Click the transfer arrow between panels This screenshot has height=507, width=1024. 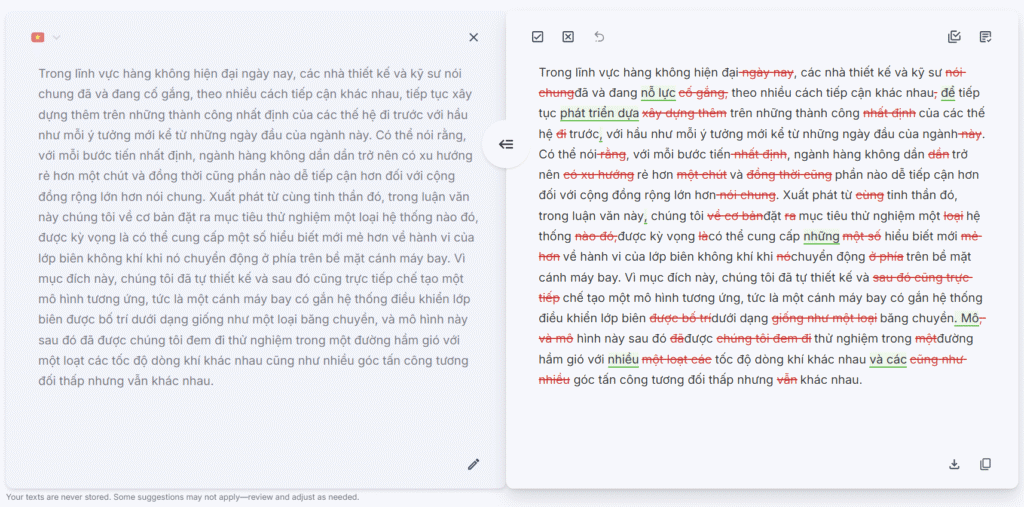(x=506, y=144)
